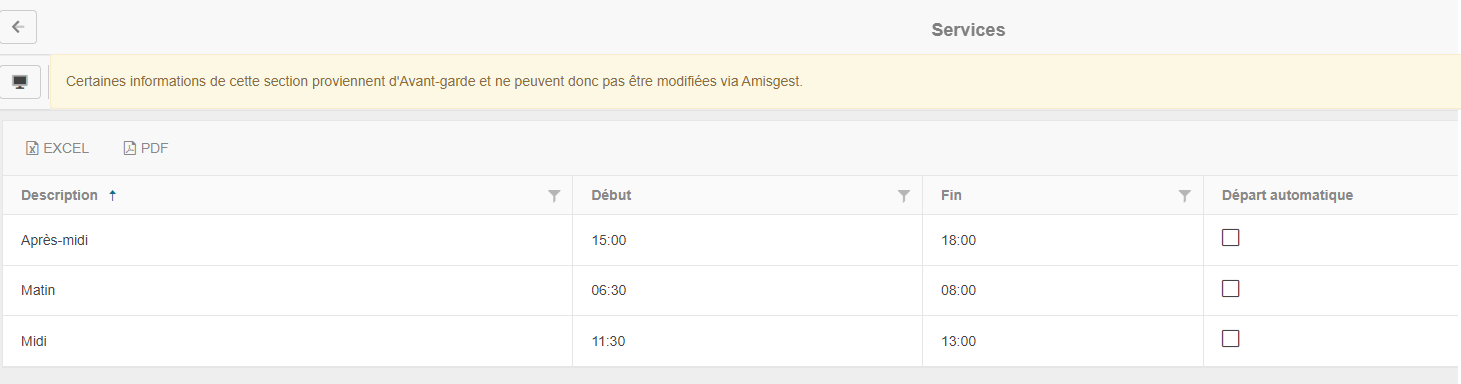
Task: Tick the Matin départ automatique checkbox
Action: (1231, 288)
